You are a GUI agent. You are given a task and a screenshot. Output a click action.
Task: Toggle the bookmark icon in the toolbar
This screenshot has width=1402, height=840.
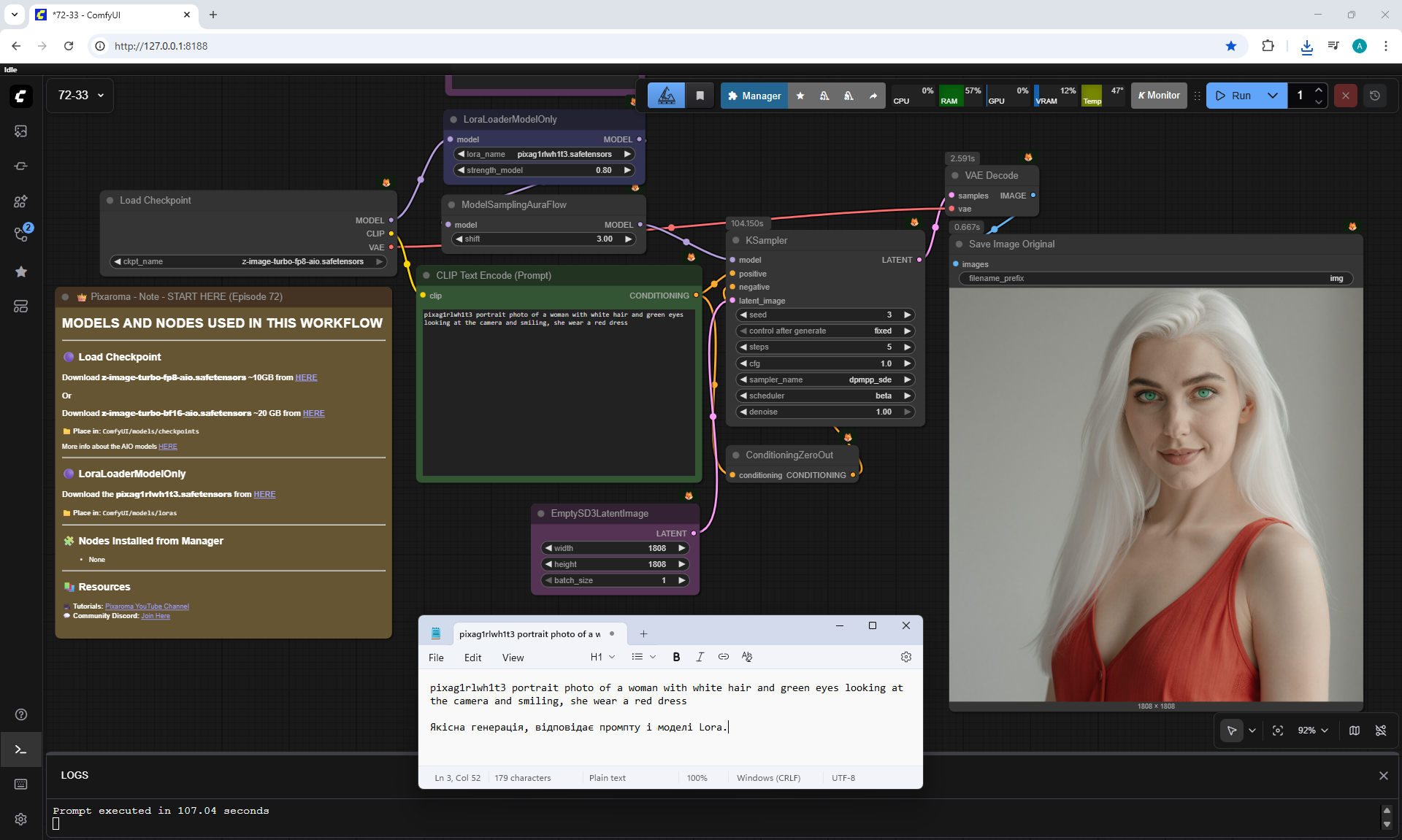pyautogui.click(x=700, y=96)
